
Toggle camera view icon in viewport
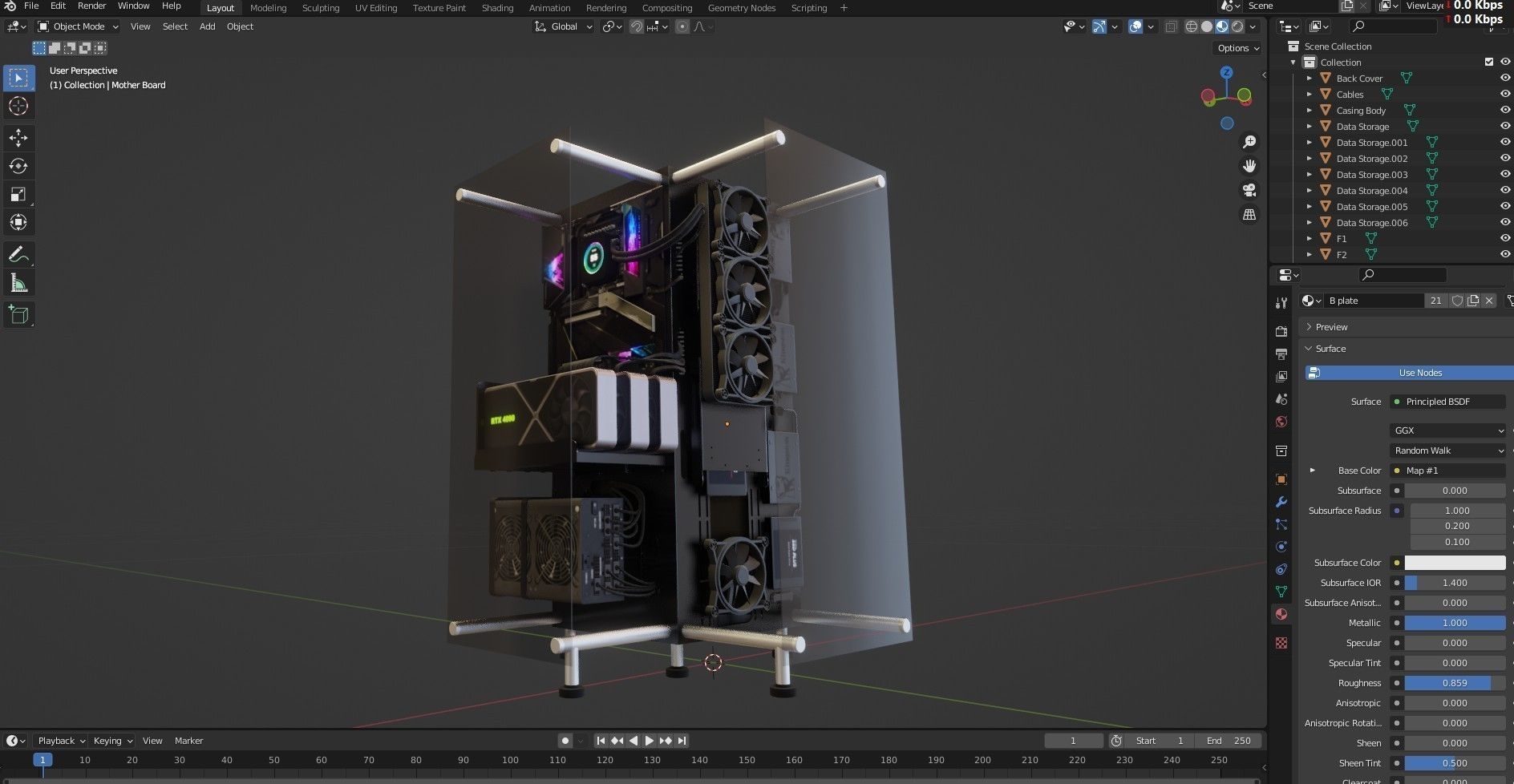click(1249, 190)
